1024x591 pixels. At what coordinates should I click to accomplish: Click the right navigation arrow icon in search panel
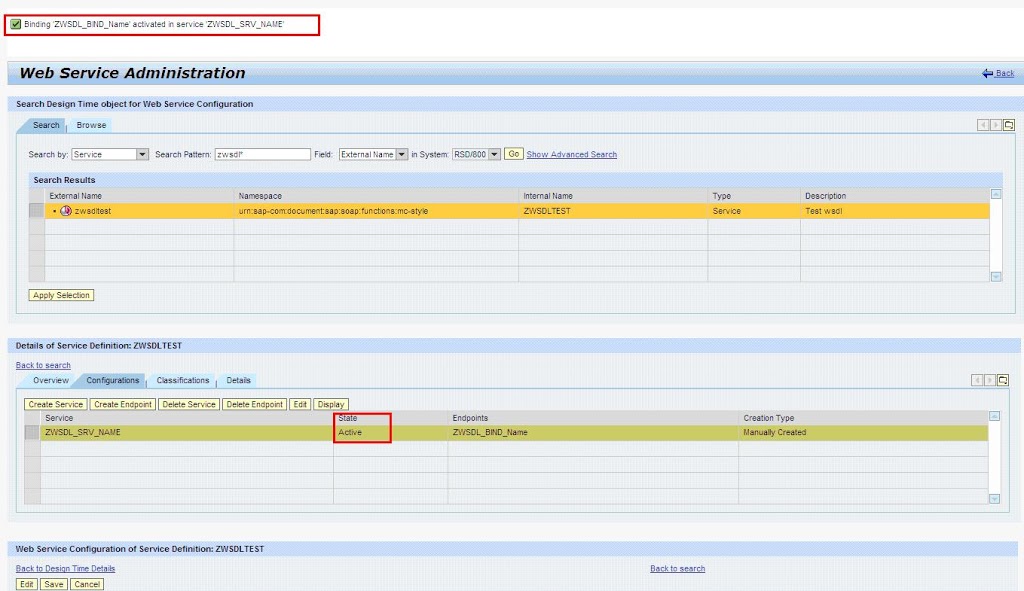[x=994, y=125]
